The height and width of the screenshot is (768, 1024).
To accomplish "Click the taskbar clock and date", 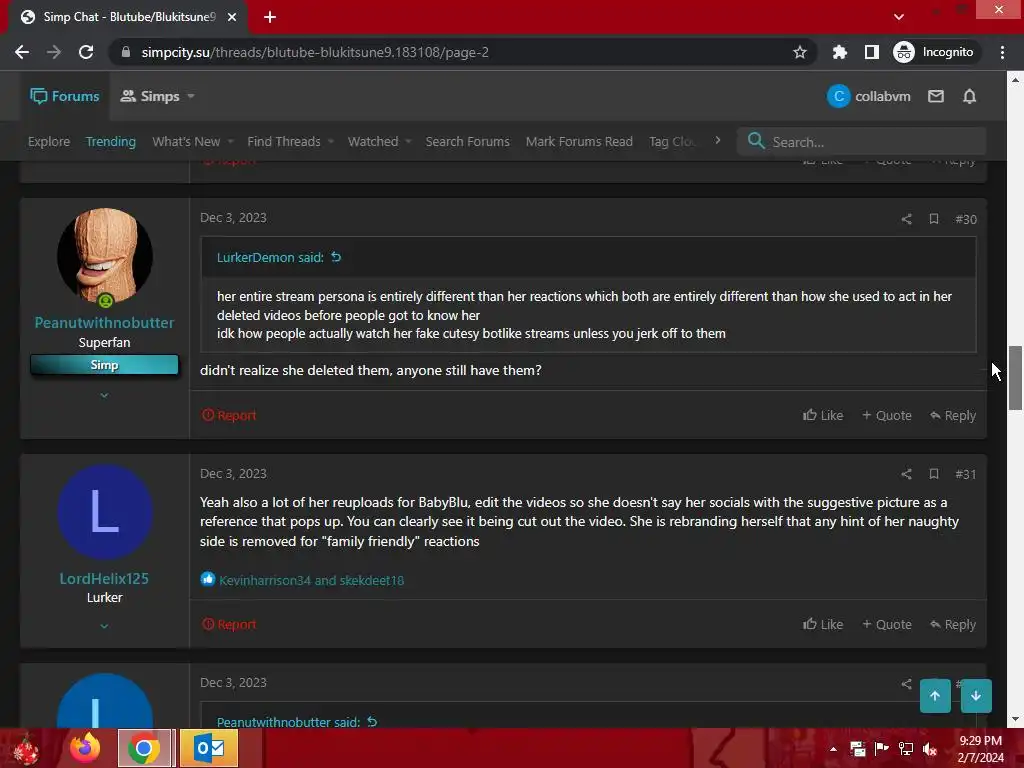I will 980,749.
